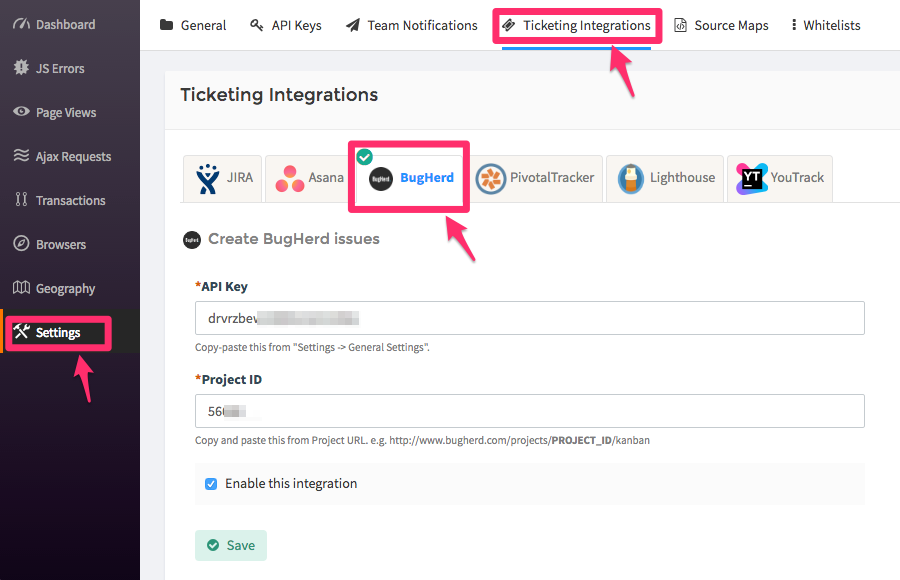Switch to the API Keys tab

pos(286,25)
